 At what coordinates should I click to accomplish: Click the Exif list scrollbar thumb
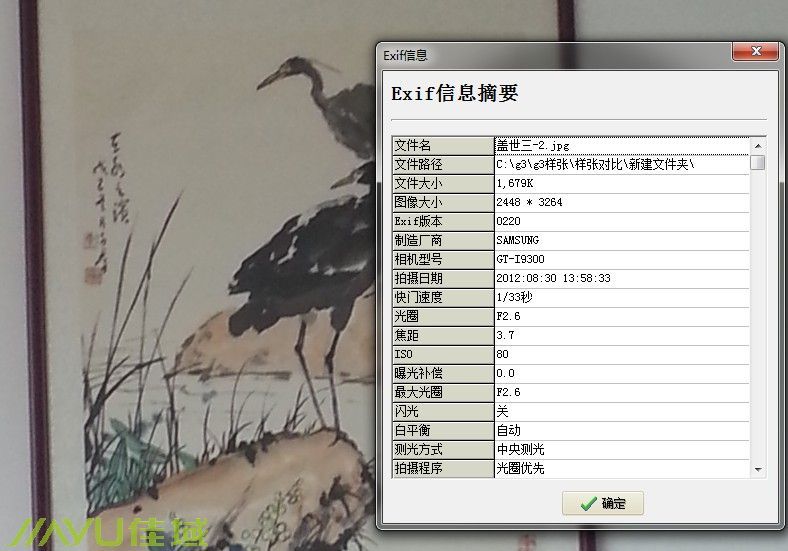coord(758,163)
